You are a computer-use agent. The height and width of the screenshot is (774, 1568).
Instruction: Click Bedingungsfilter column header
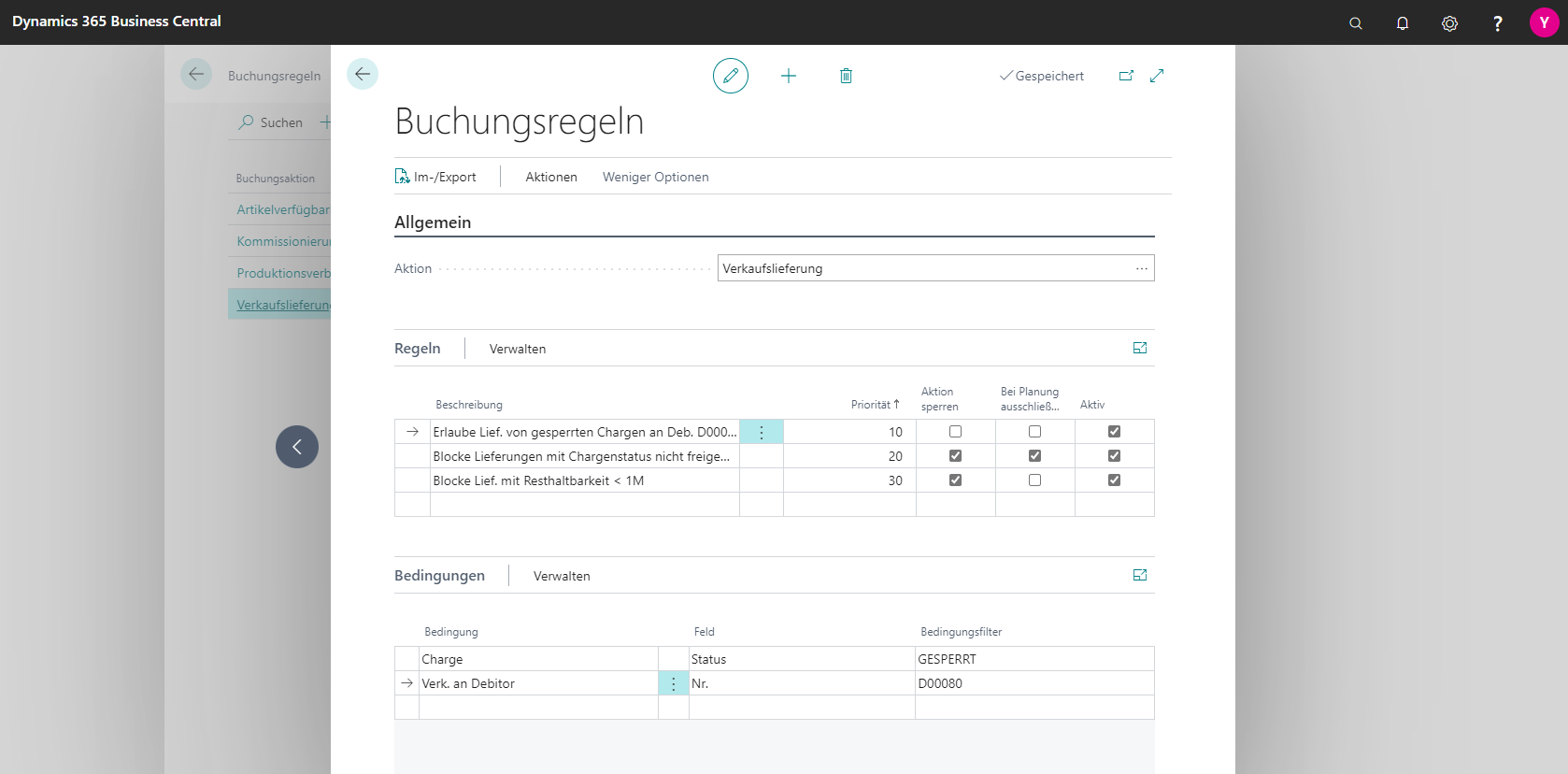coord(961,632)
